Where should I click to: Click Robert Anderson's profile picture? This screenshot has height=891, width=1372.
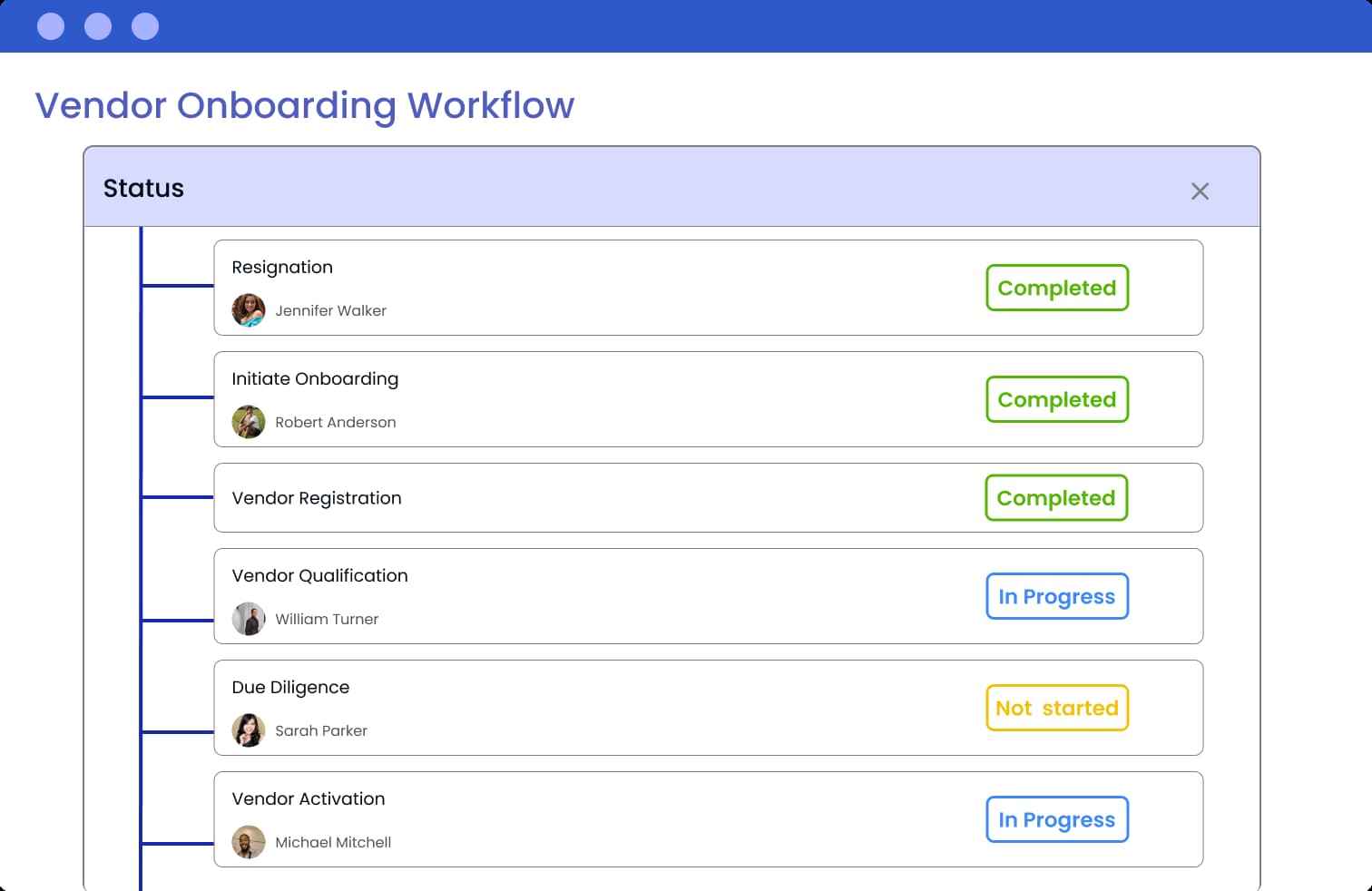(249, 422)
